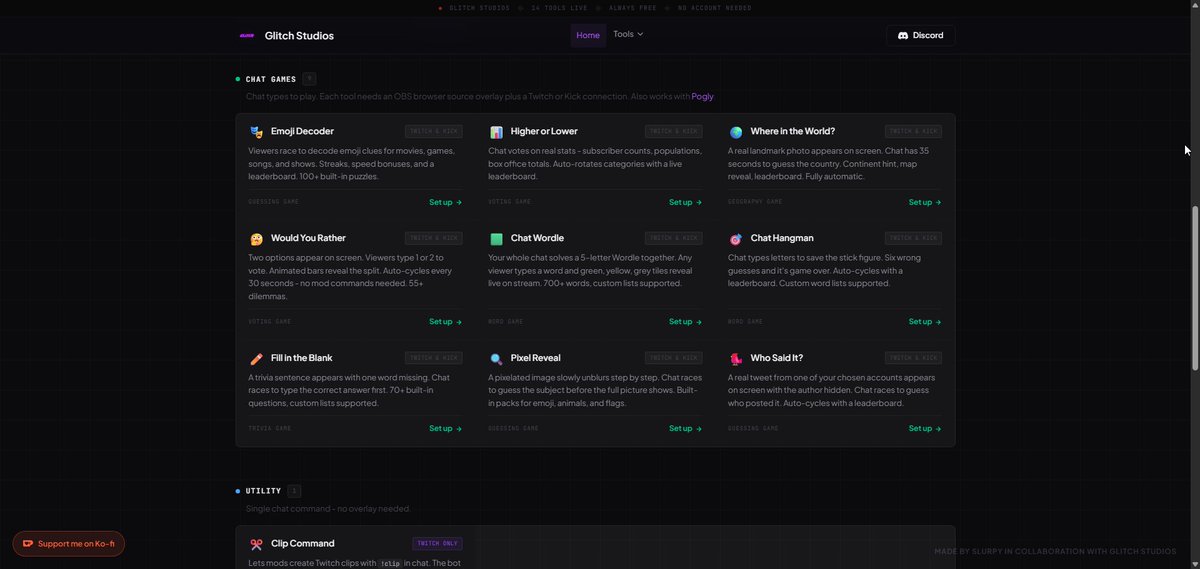Viewport: 1200px width, 569px height.
Task: Click Set up for Where in the World
Action: pos(925,202)
